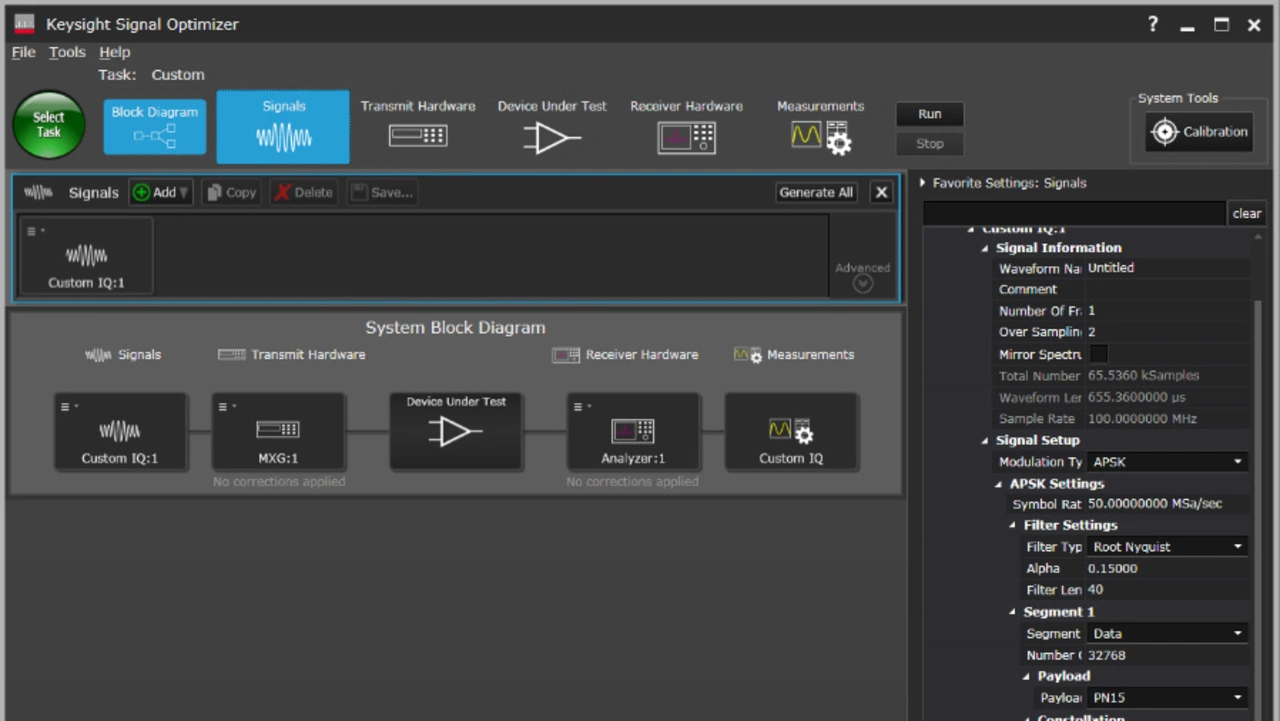1280x721 pixels.
Task: Click Receiver Hardware heading icon in block diagram
Action: pos(566,355)
